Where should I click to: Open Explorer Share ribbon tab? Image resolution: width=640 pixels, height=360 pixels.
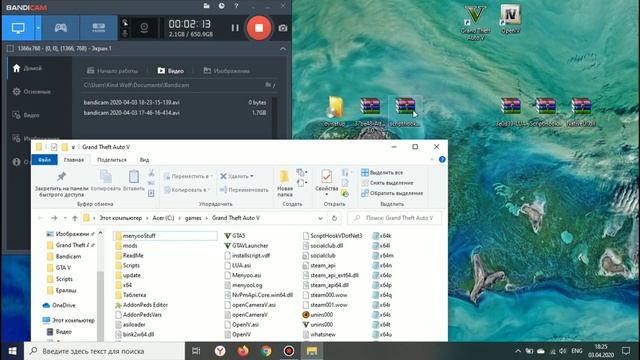click(x=112, y=160)
